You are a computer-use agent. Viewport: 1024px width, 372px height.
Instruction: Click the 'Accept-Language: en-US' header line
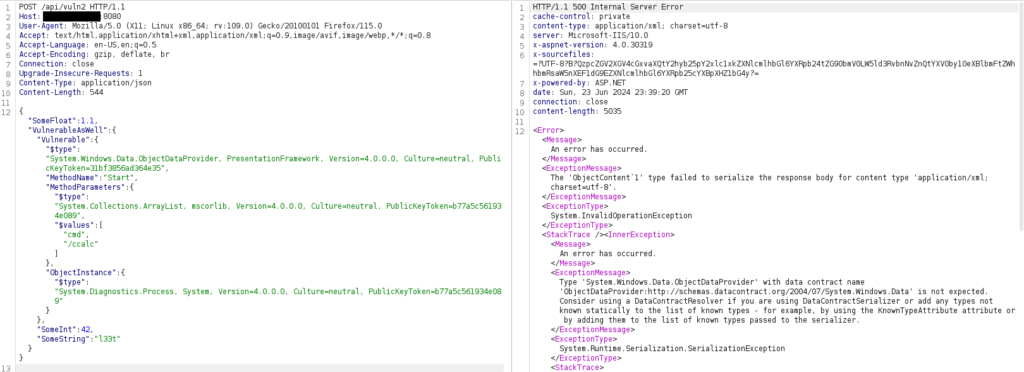(x=87, y=44)
